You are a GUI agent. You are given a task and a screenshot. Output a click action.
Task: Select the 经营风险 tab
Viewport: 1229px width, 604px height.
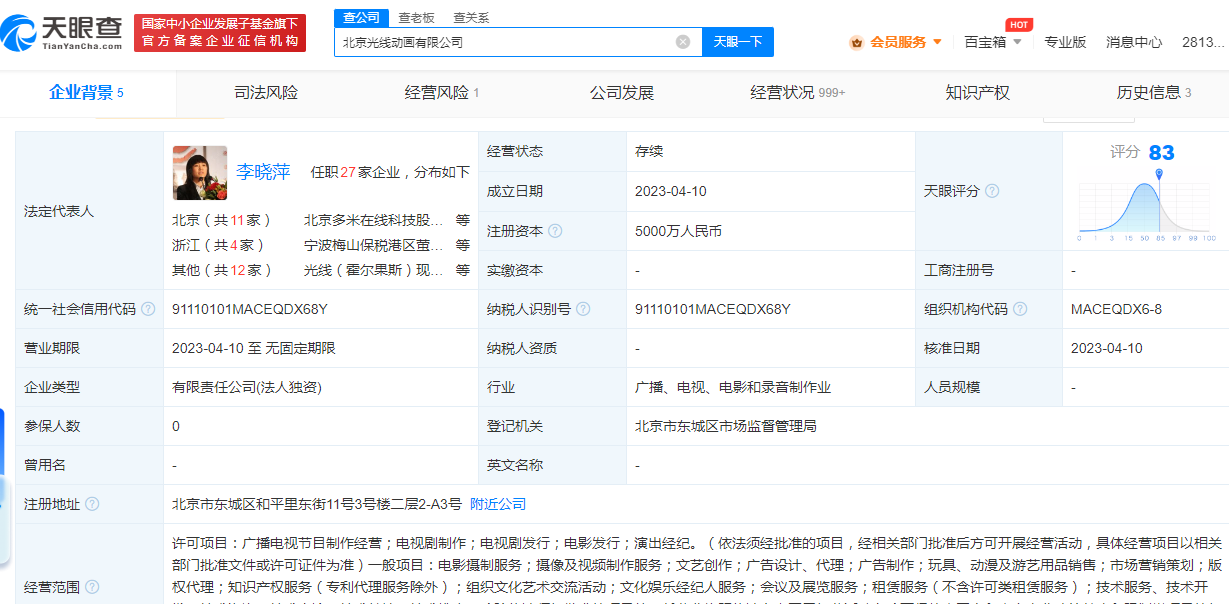[x=442, y=93]
